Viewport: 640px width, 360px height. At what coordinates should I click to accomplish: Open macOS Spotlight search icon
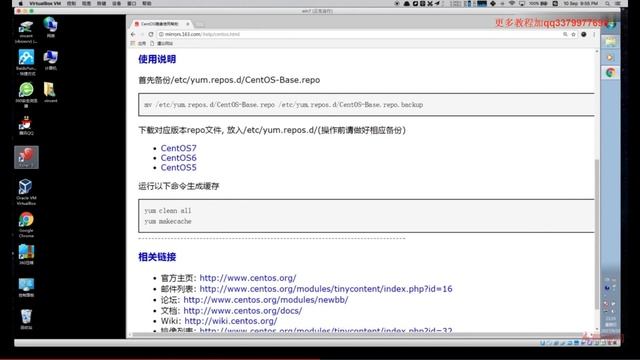[608, 3]
